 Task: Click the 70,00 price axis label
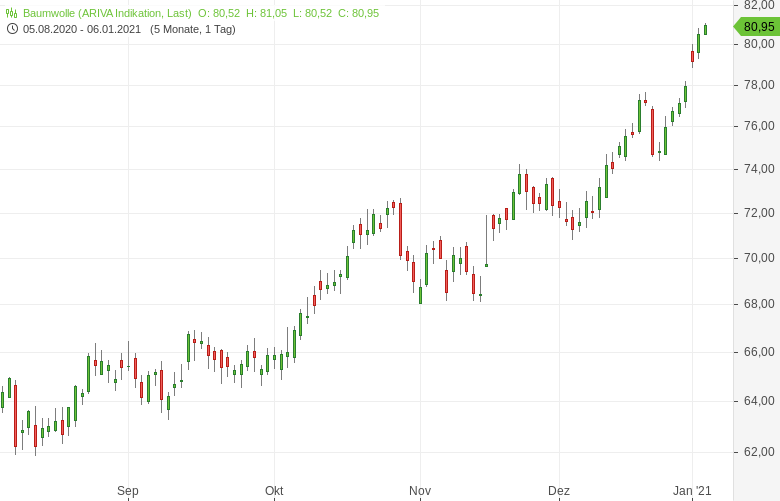(759, 258)
